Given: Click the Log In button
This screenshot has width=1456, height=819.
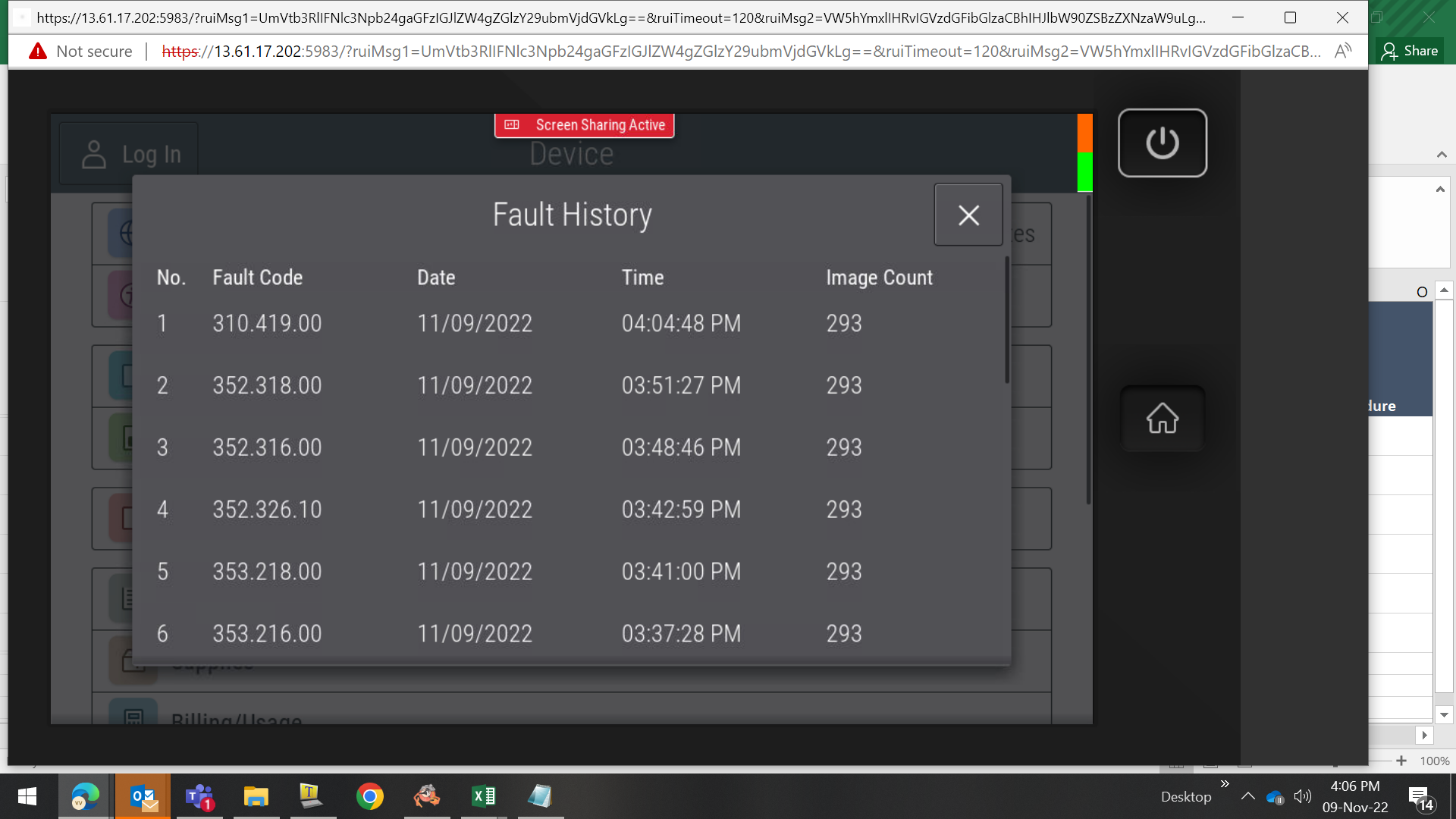Looking at the screenshot, I should pos(130,155).
